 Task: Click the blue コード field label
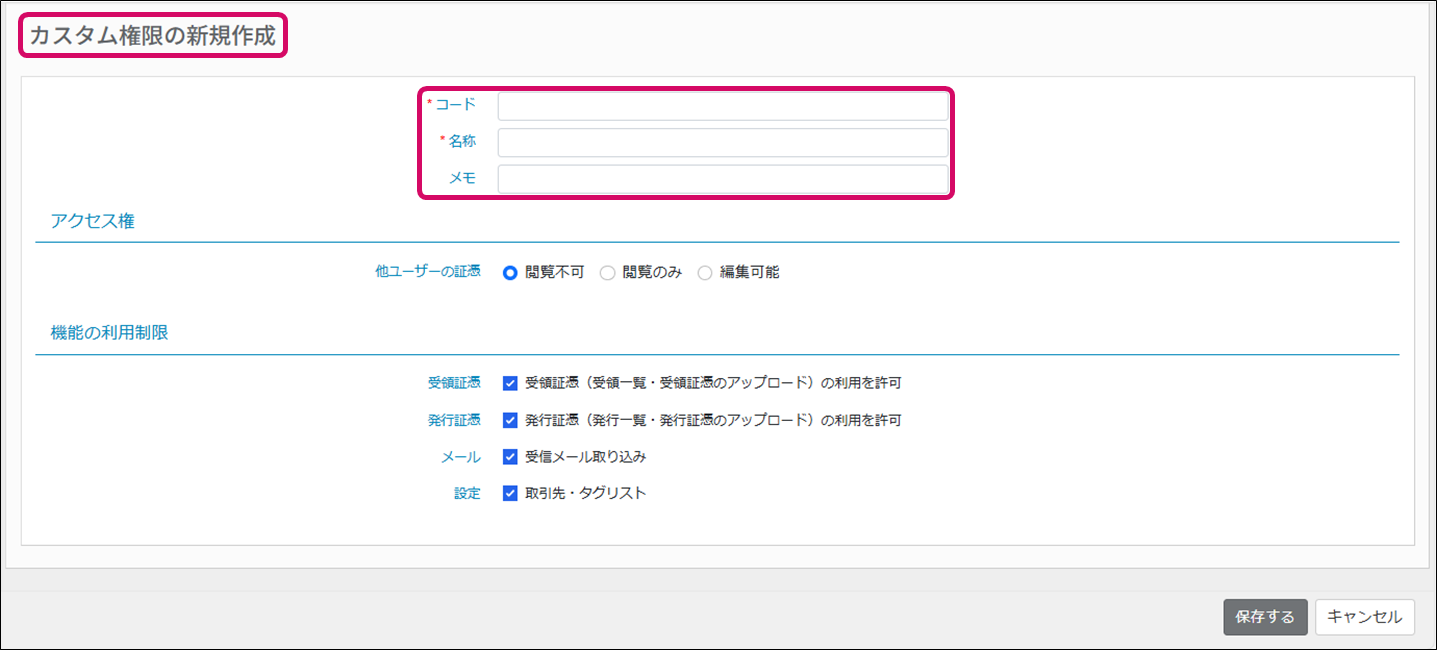tap(455, 105)
